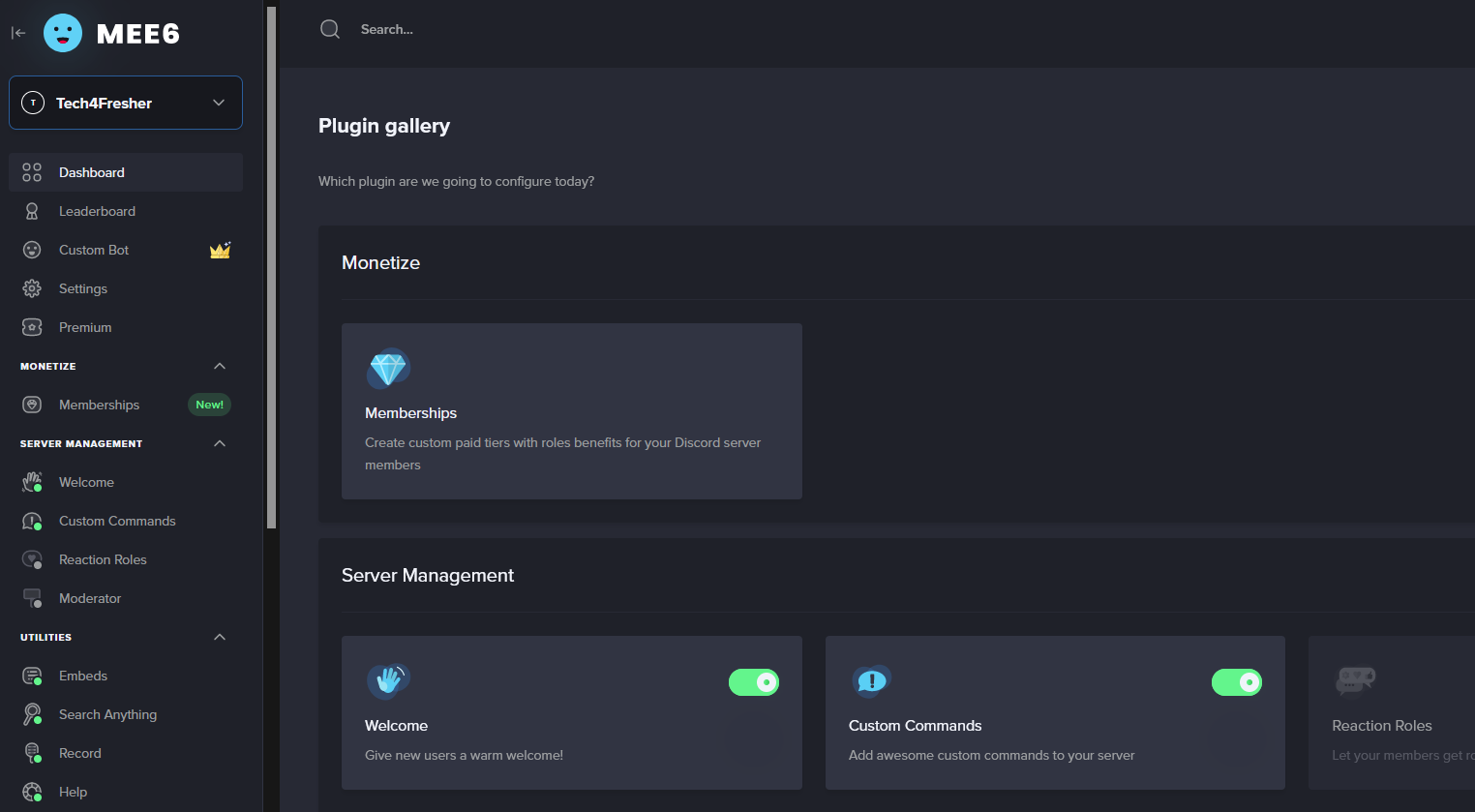Click the Leaderboard medal icon
The image size is (1475, 812).
(32, 211)
